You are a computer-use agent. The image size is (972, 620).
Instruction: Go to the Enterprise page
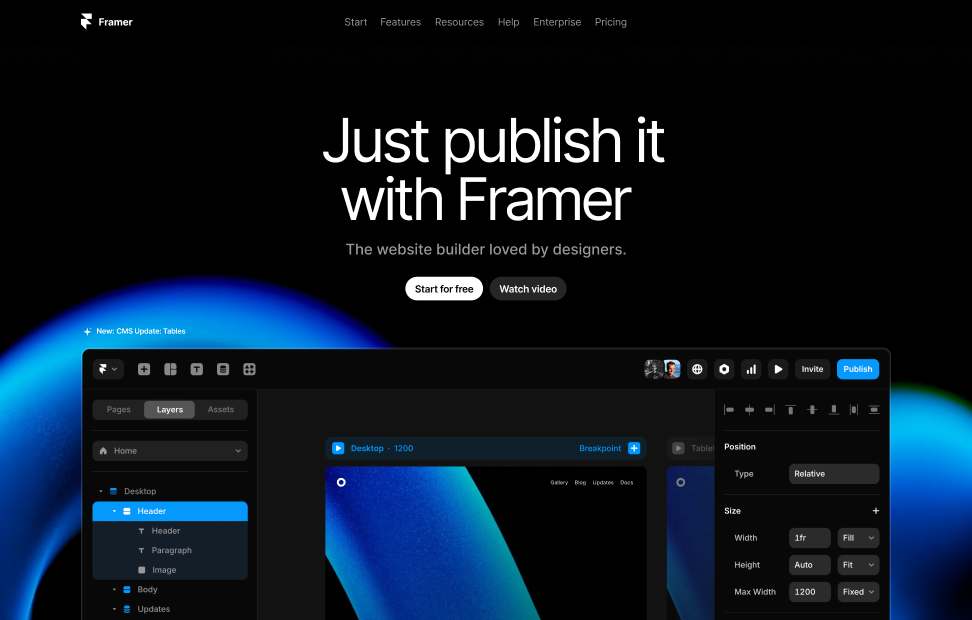(557, 22)
